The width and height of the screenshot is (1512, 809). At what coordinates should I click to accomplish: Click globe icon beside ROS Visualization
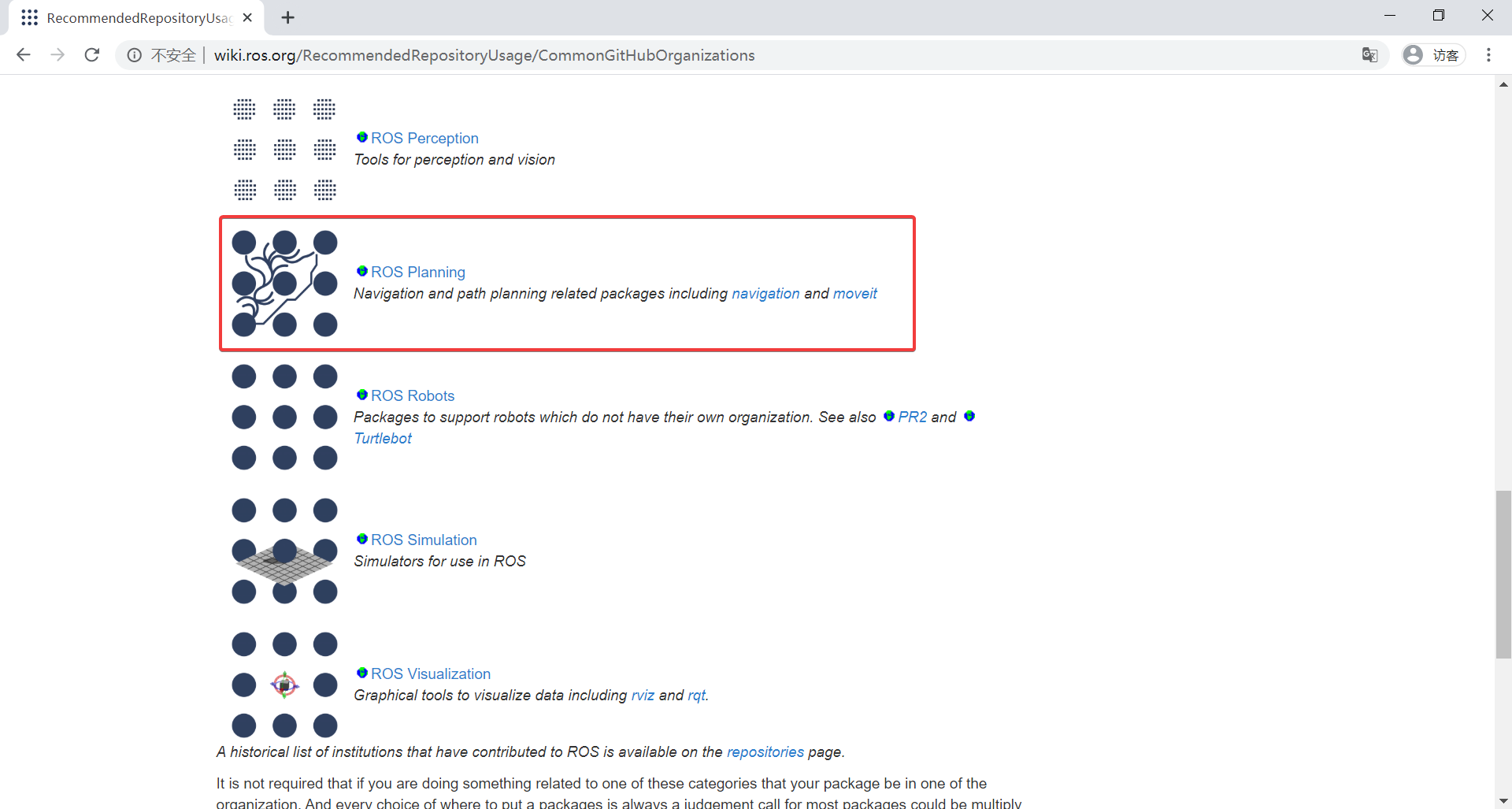[x=362, y=673]
